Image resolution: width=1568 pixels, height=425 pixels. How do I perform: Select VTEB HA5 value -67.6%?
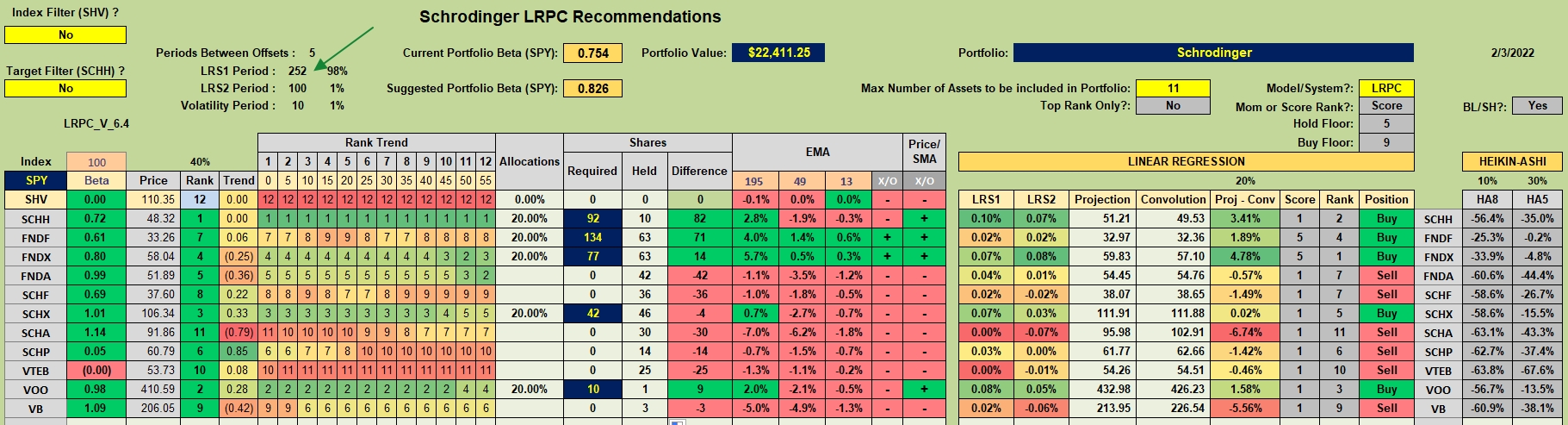pyautogui.click(x=1537, y=371)
